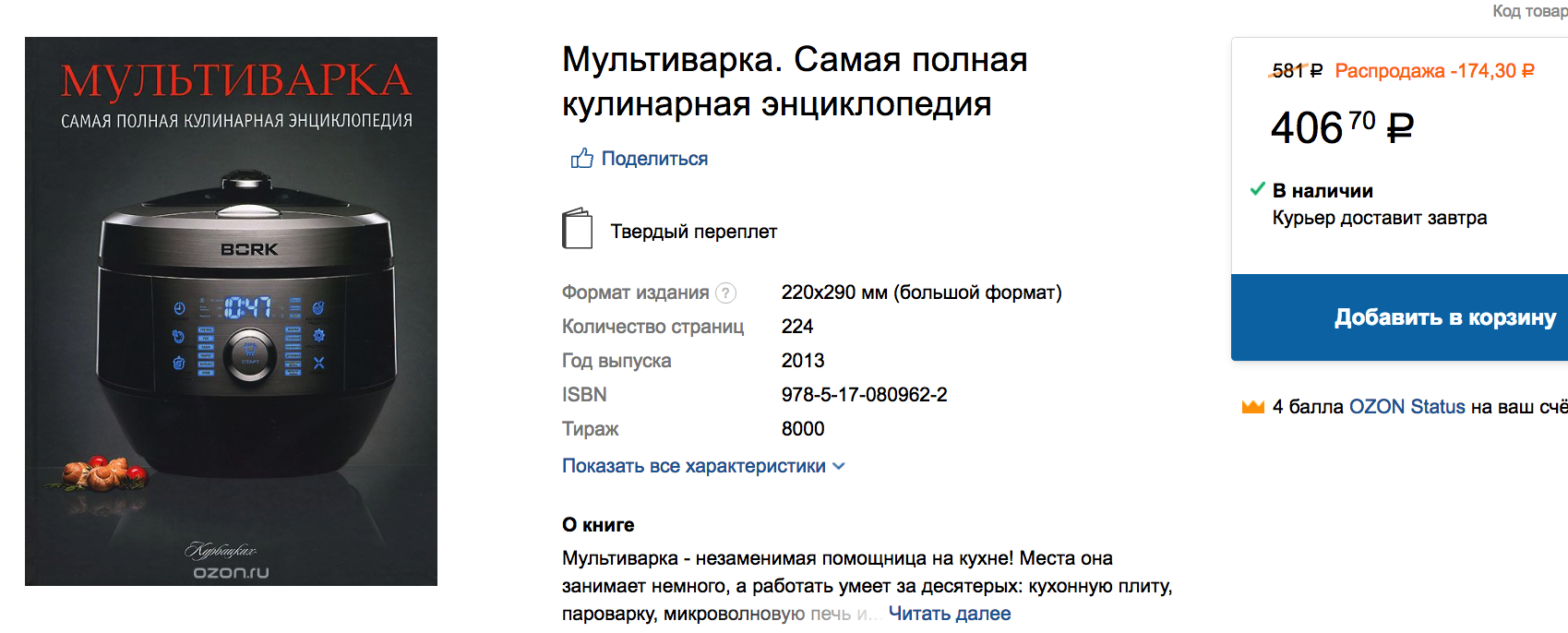Viewport: 1568px width, 633px height.
Task: Click the crossed-out old price 581 ₽
Action: 1297,71
